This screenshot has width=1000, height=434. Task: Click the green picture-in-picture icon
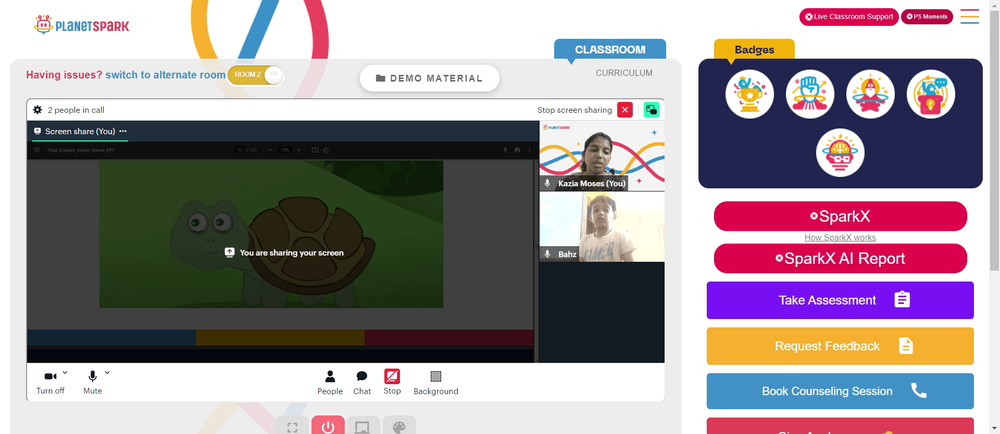[651, 110]
